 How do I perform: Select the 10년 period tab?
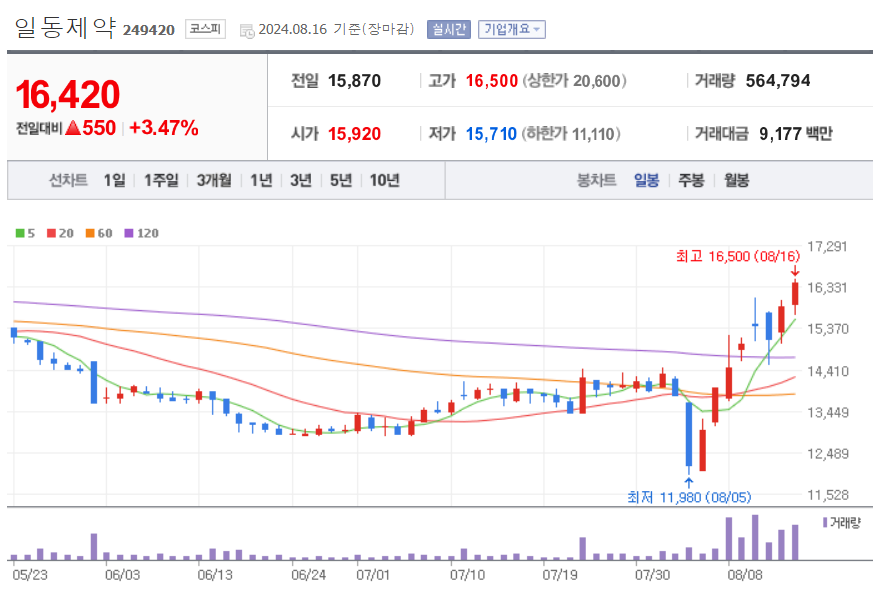[382, 180]
